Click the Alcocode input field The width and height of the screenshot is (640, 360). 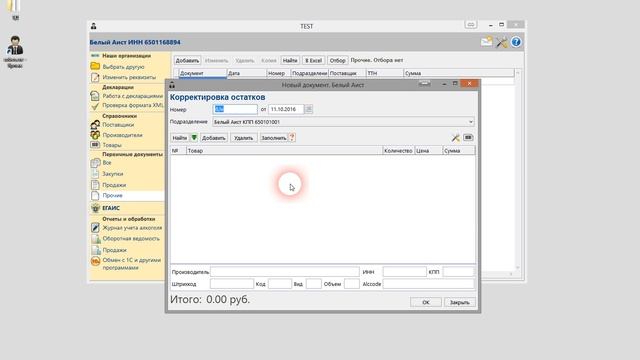click(429, 284)
